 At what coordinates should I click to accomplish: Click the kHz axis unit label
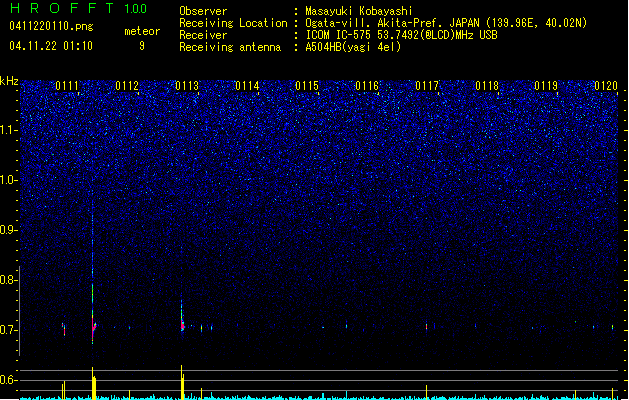pos(9,81)
